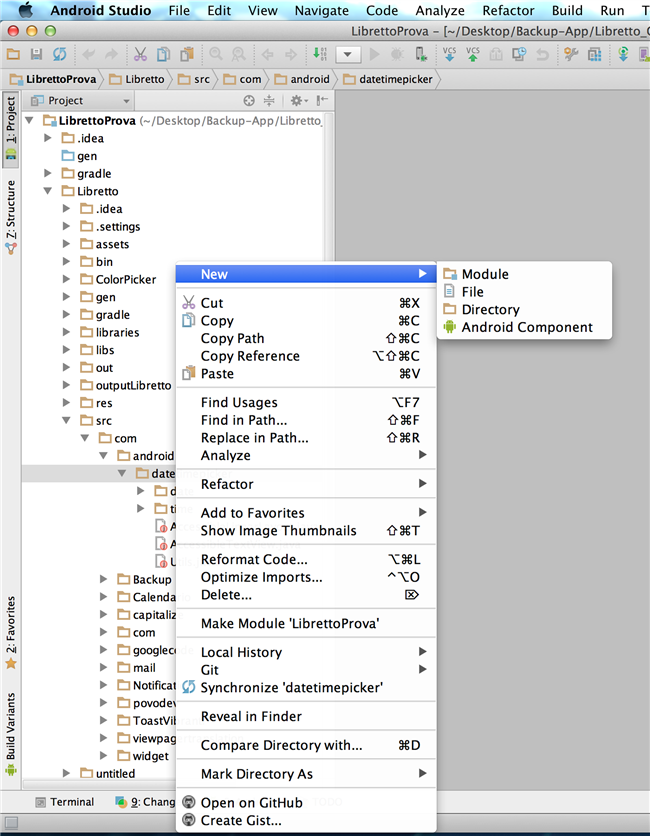Open the run configuration dropdown

click(x=348, y=54)
